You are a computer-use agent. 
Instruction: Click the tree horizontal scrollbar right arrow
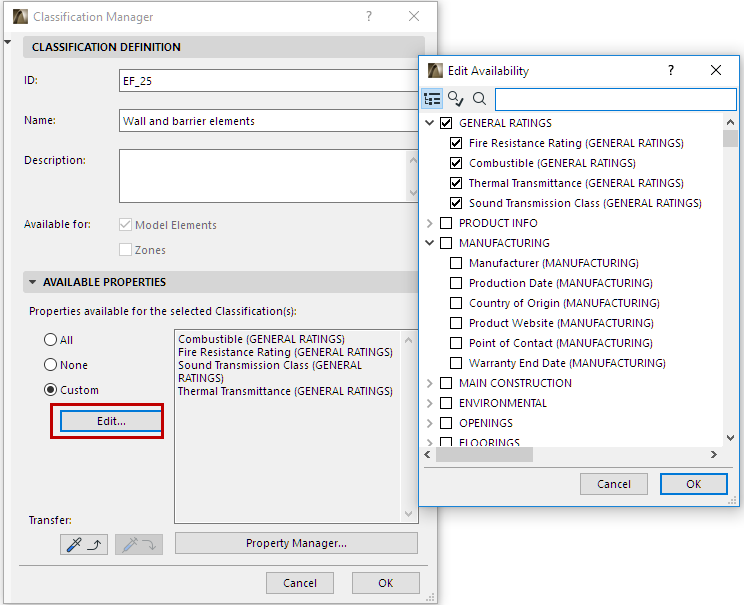[714, 455]
